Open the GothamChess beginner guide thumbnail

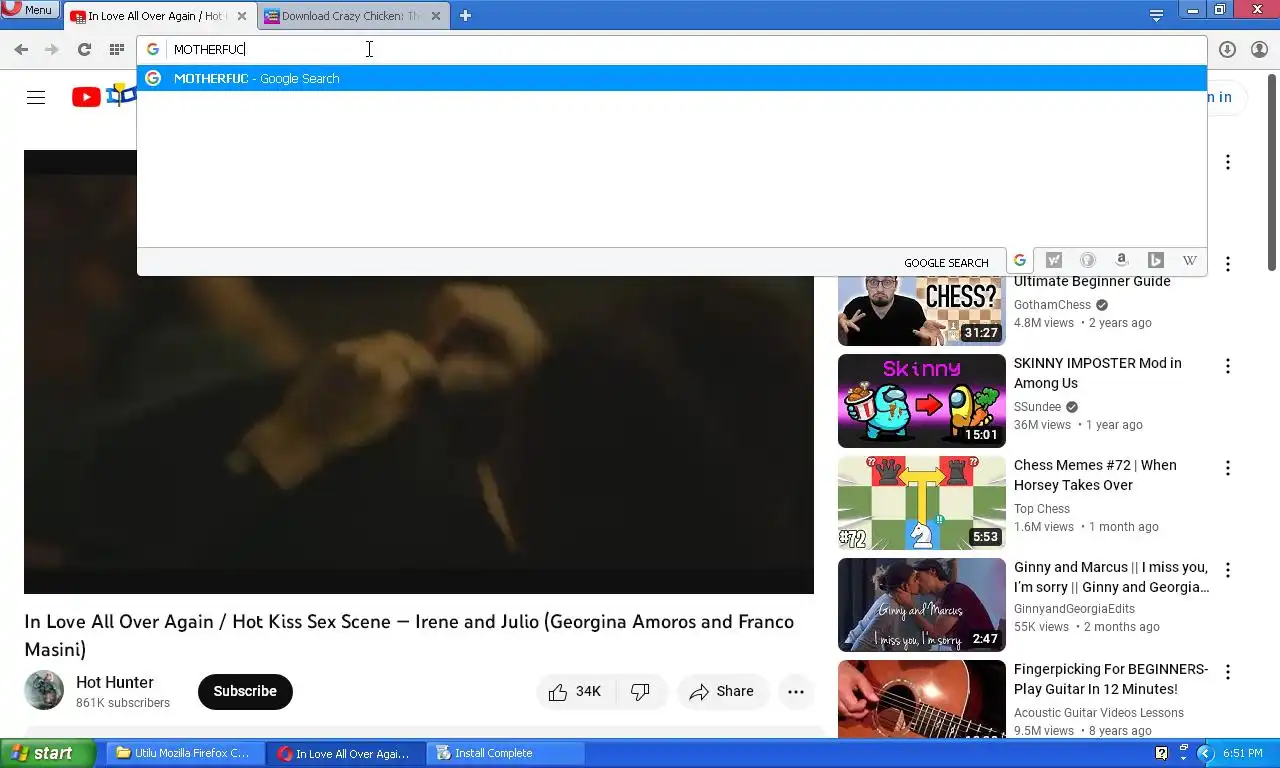point(921,311)
